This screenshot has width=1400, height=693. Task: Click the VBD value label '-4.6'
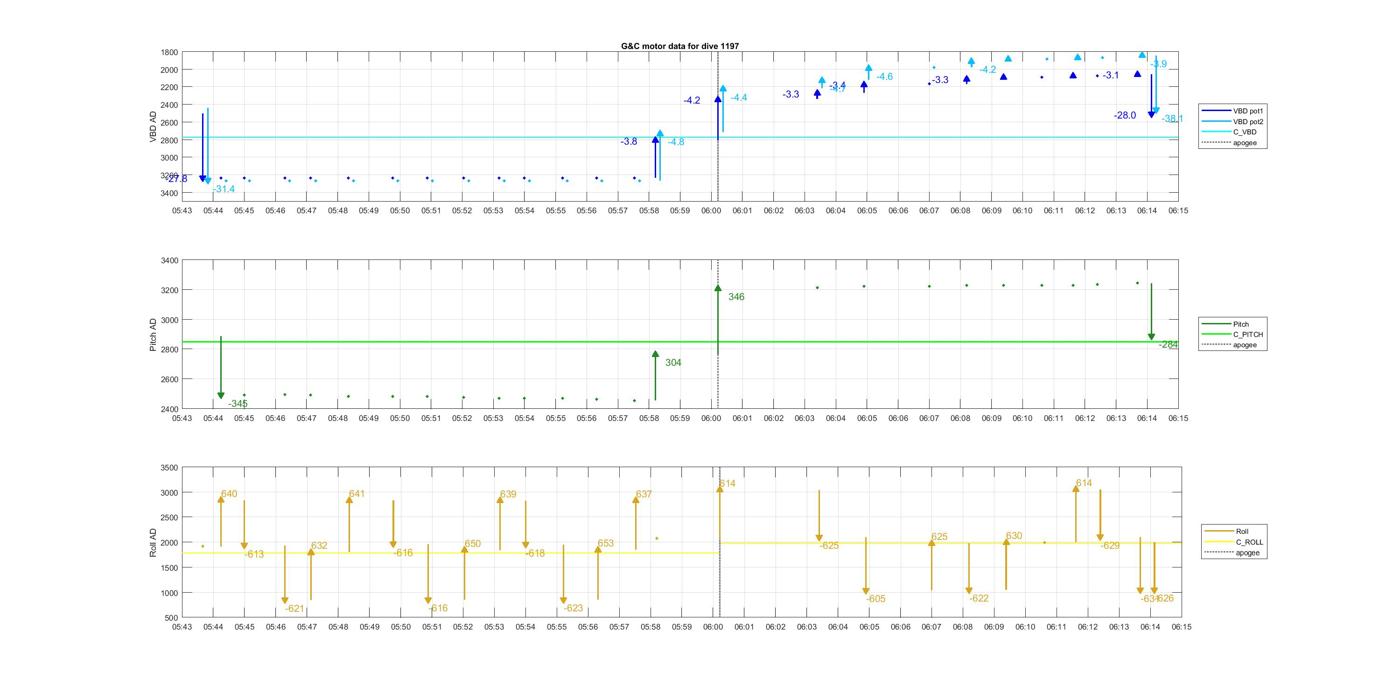point(885,77)
